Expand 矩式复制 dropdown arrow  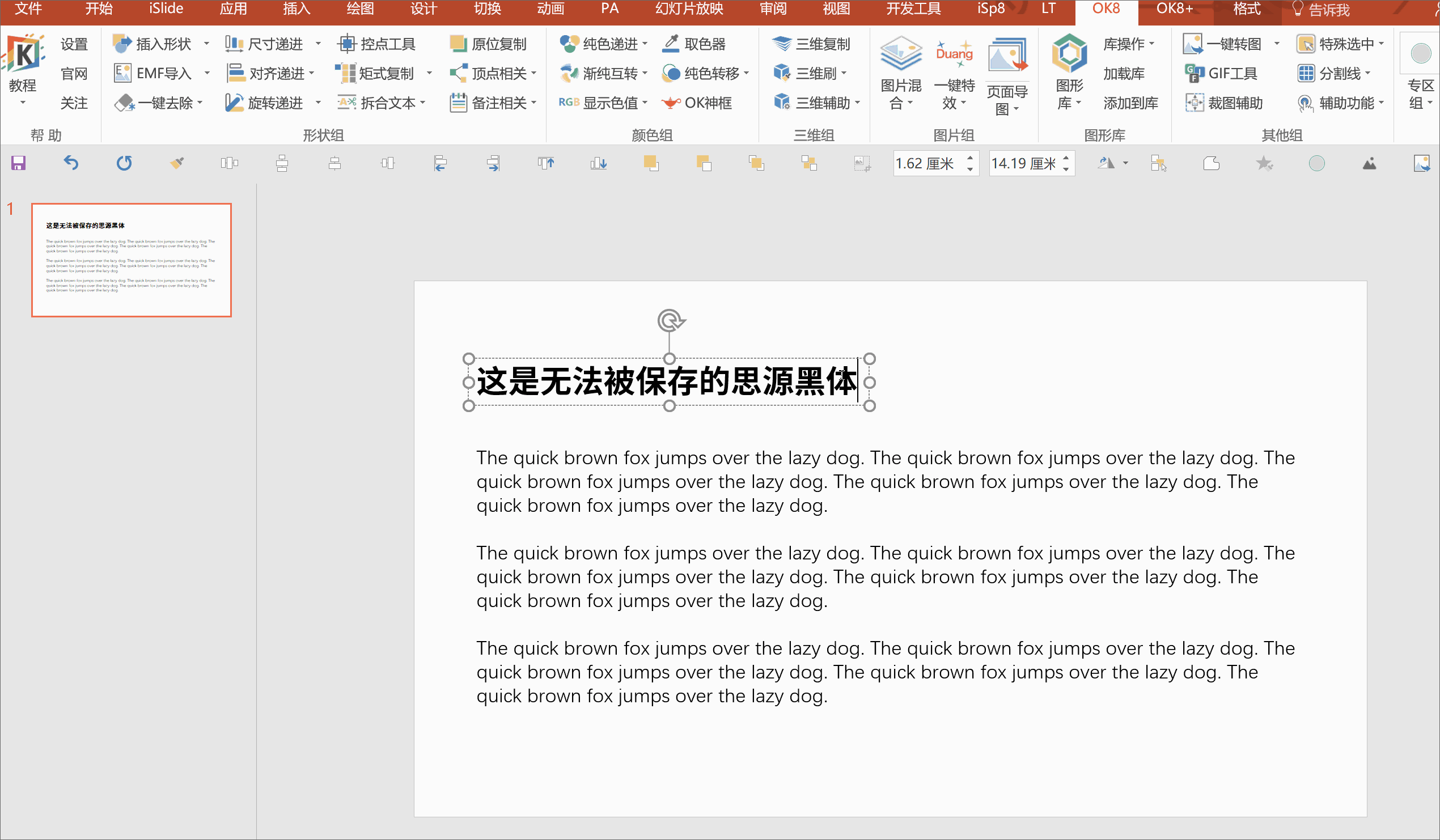(429, 74)
